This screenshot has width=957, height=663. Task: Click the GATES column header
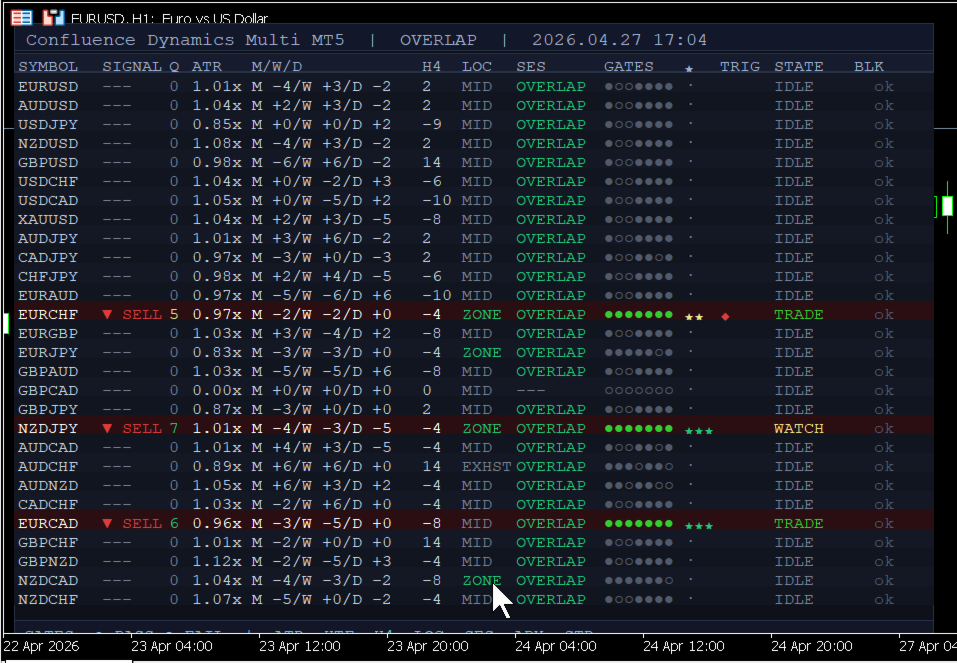[629, 67]
